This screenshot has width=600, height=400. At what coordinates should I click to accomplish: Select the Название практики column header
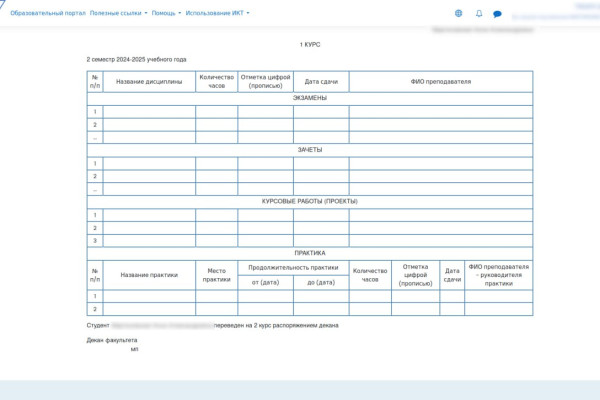tap(149, 275)
